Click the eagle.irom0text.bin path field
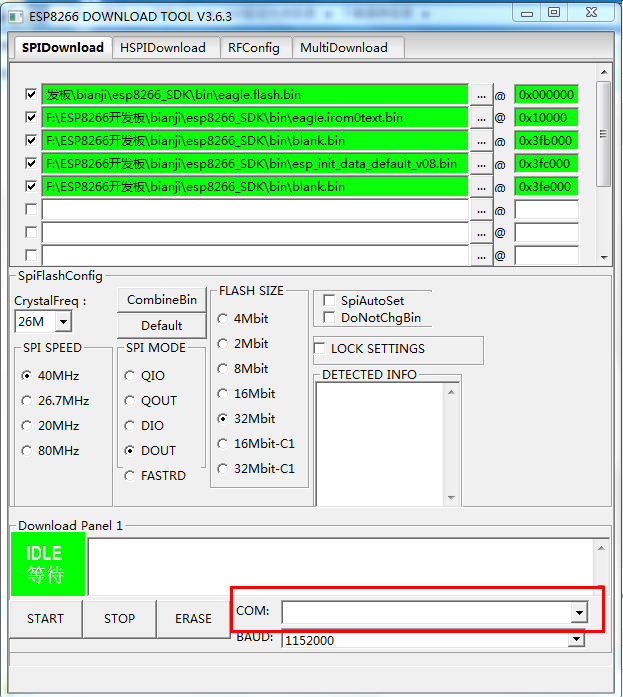Screen dimensions: 623x697 [255, 118]
